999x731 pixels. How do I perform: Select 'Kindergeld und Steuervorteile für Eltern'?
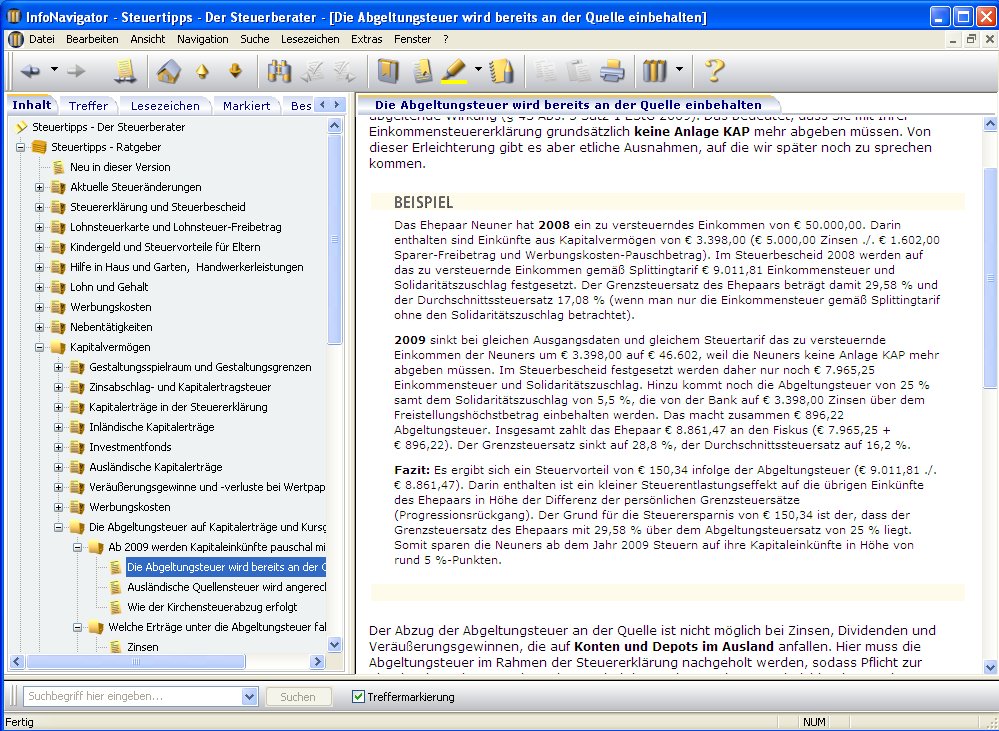pos(165,247)
